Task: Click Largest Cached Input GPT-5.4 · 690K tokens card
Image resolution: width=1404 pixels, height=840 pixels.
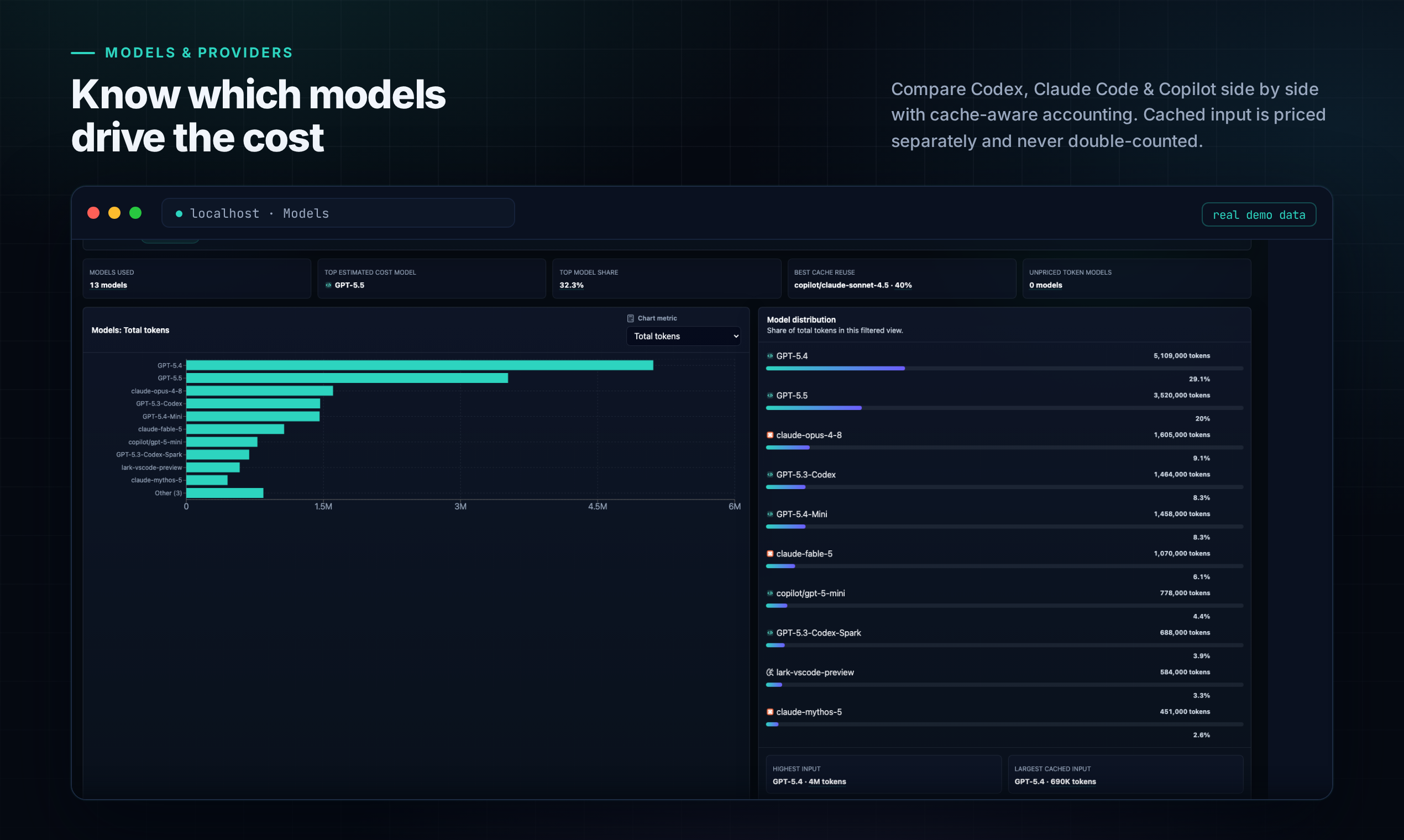Action: pos(1125,774)
